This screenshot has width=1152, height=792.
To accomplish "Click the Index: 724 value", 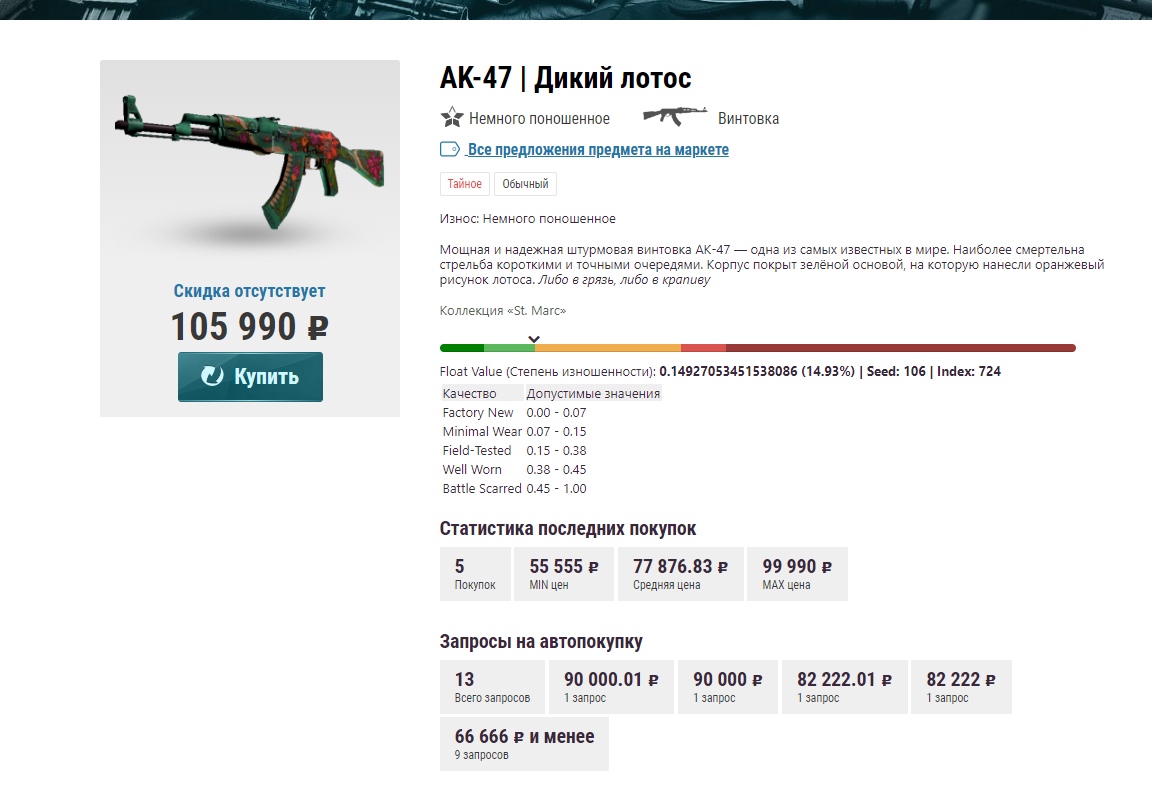I will point(969,371).
